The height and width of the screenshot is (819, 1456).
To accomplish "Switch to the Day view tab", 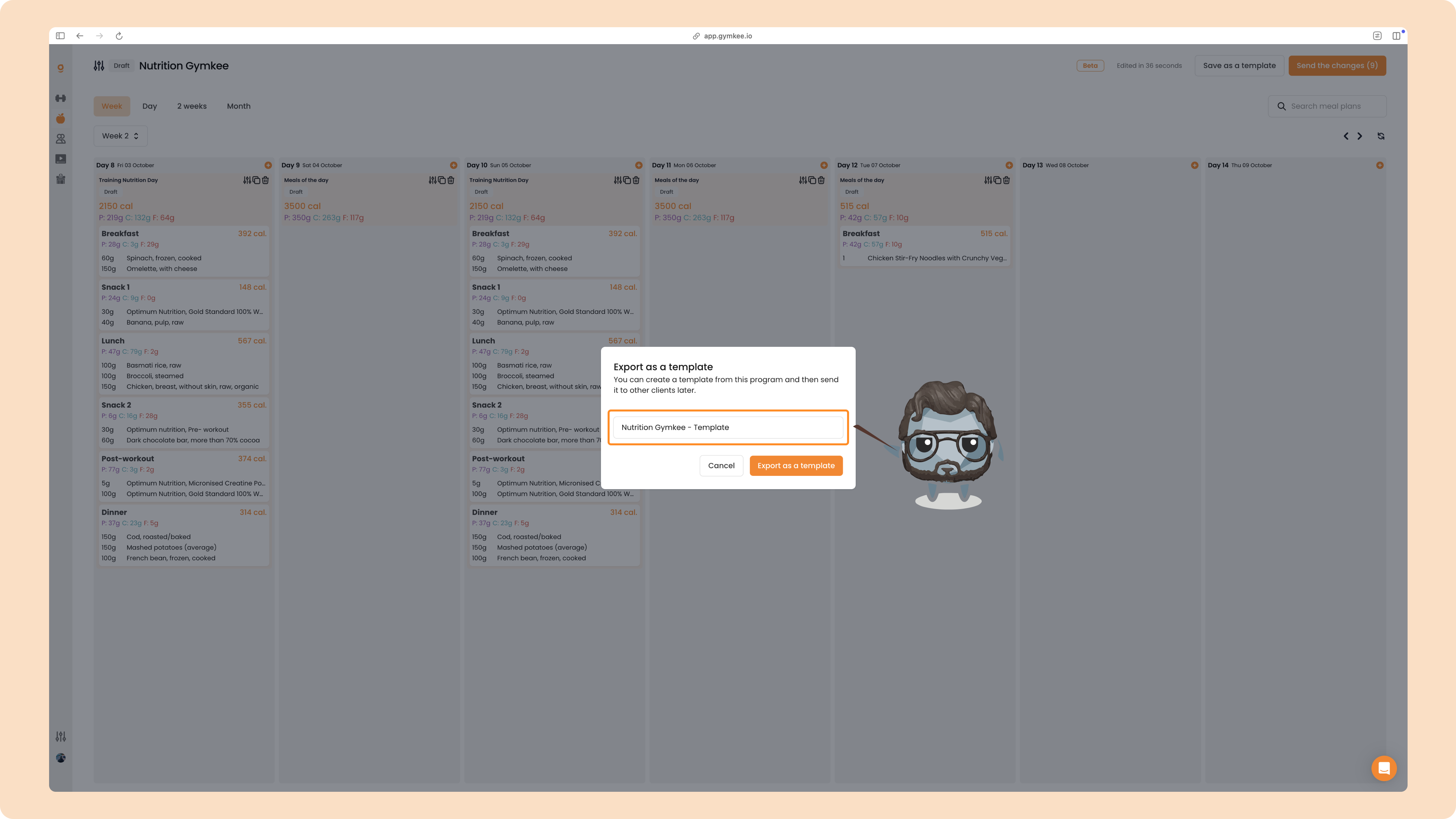I will [x=150, y=106].
